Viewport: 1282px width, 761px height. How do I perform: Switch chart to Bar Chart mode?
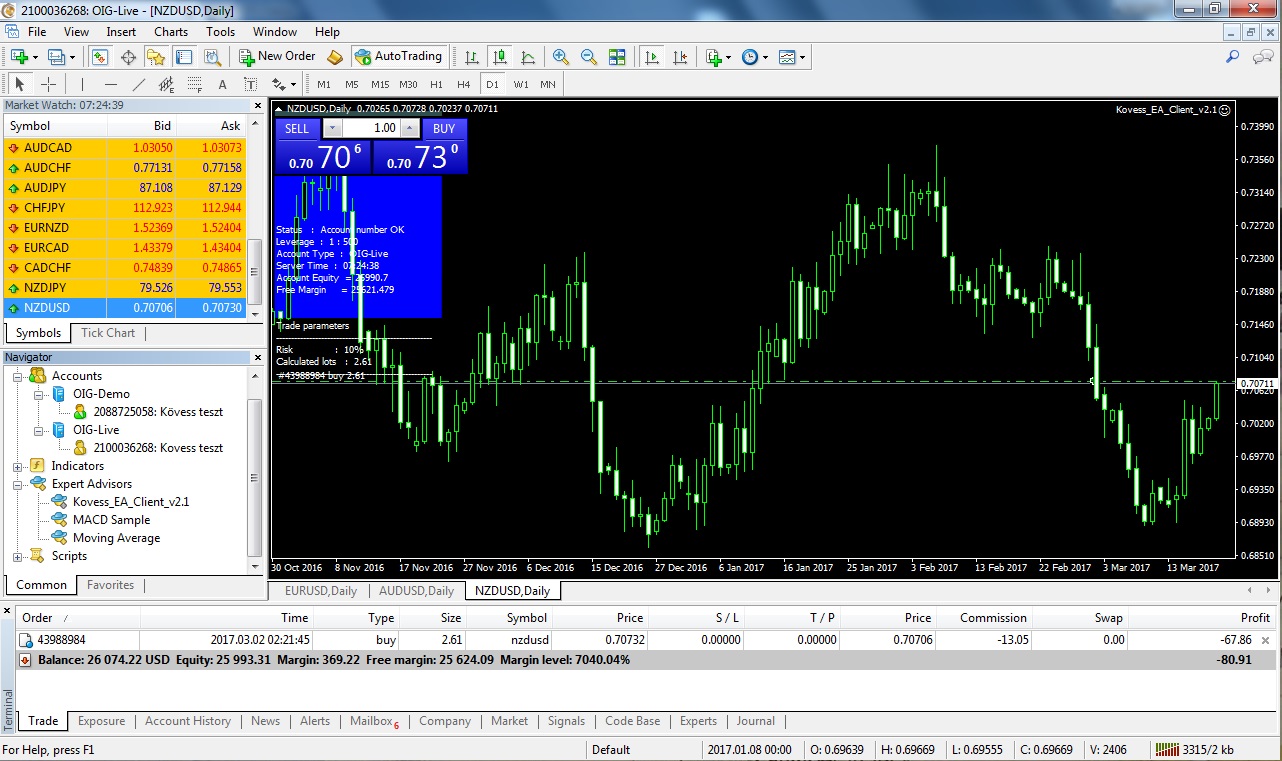coord(471,57)
